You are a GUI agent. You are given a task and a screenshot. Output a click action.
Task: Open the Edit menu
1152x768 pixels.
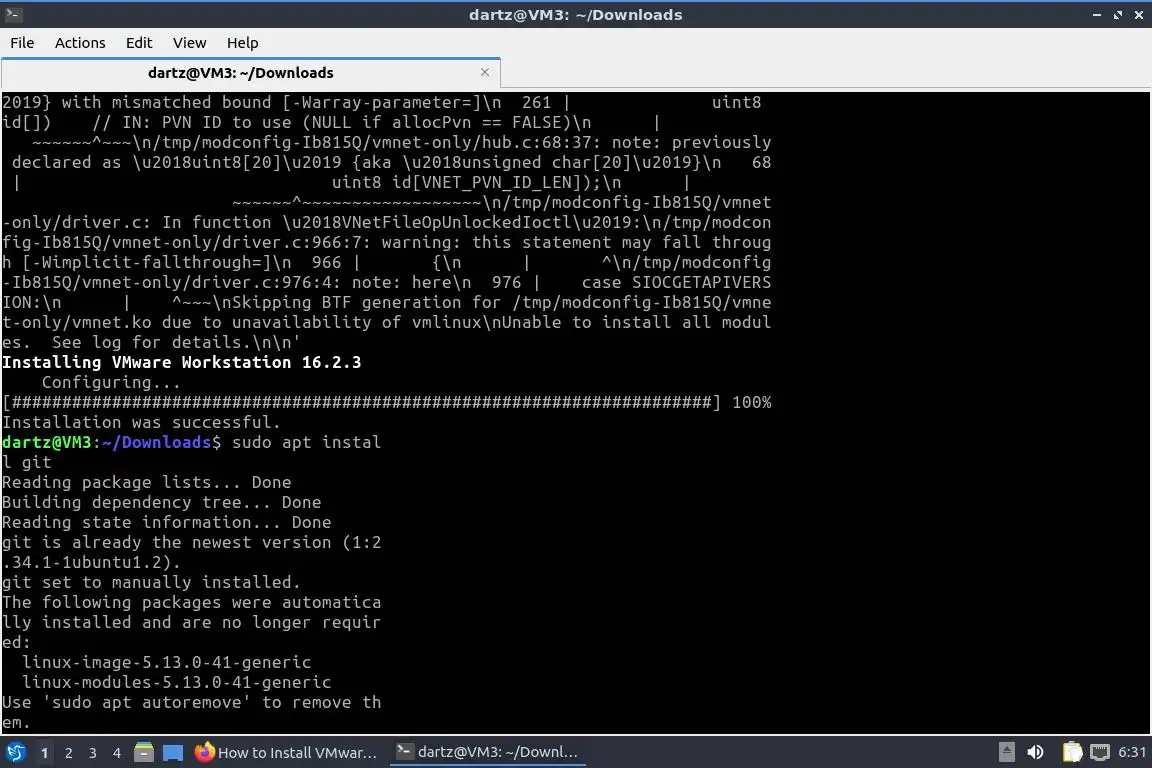pos(139,43)
